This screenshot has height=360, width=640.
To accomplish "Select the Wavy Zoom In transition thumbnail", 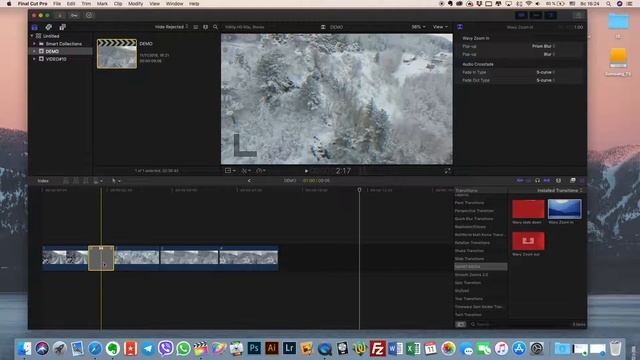I will point(564,209).
